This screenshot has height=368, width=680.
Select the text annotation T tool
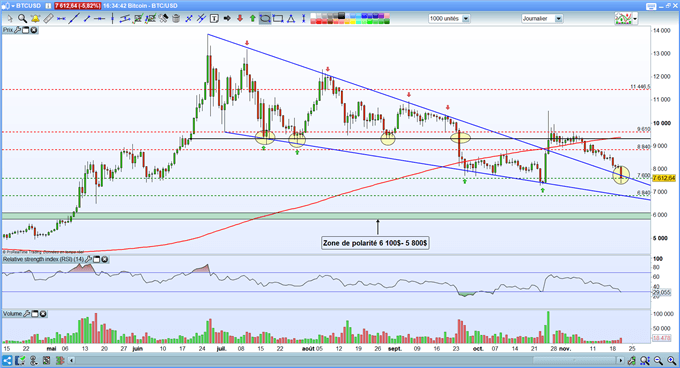[214, 19]
